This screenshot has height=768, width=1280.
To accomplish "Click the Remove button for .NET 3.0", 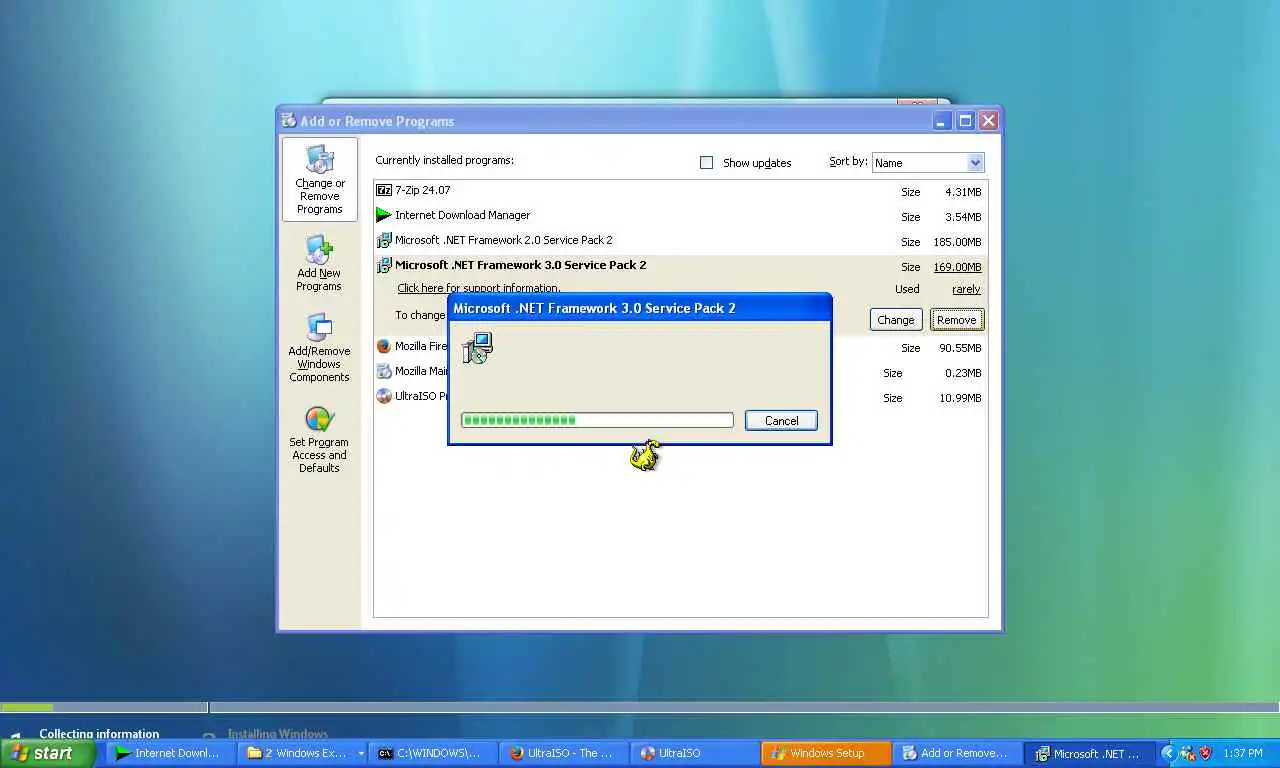I will point(956,320).
